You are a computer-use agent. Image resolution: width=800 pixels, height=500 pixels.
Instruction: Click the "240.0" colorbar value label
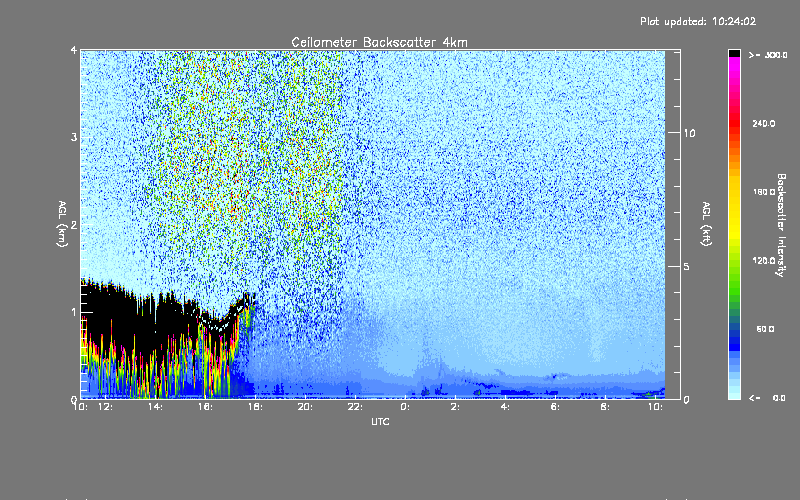click(x=764, y=124)
